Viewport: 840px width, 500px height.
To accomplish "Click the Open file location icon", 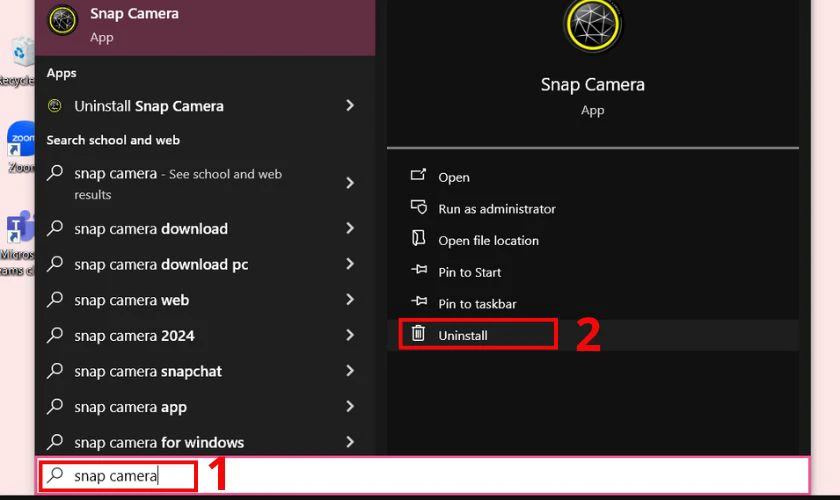I will (418, 238).
